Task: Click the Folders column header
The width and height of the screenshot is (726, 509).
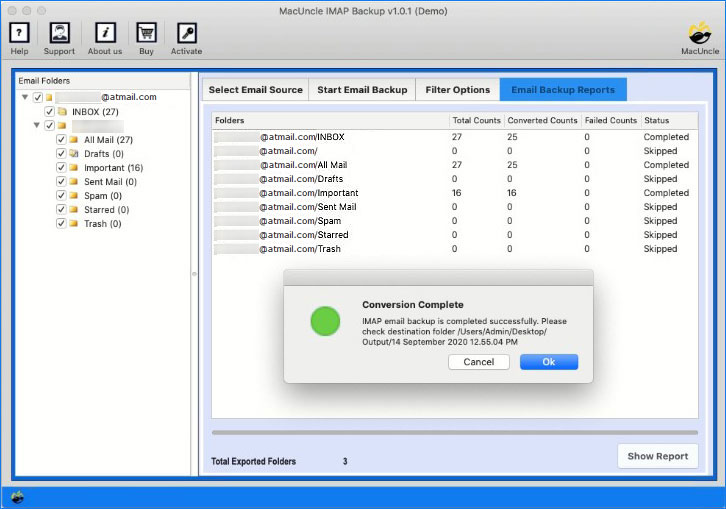Action: click(x=331, y=120)
